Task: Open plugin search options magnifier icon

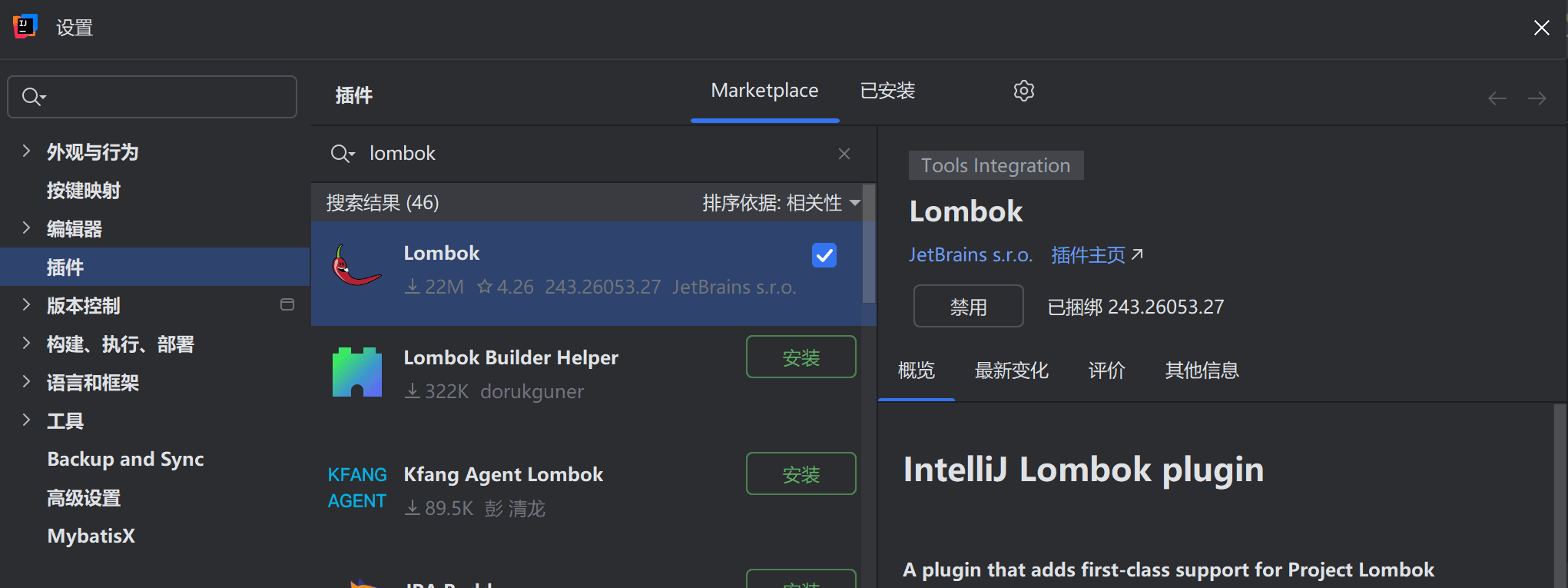Action: click(x=342, y=154)
